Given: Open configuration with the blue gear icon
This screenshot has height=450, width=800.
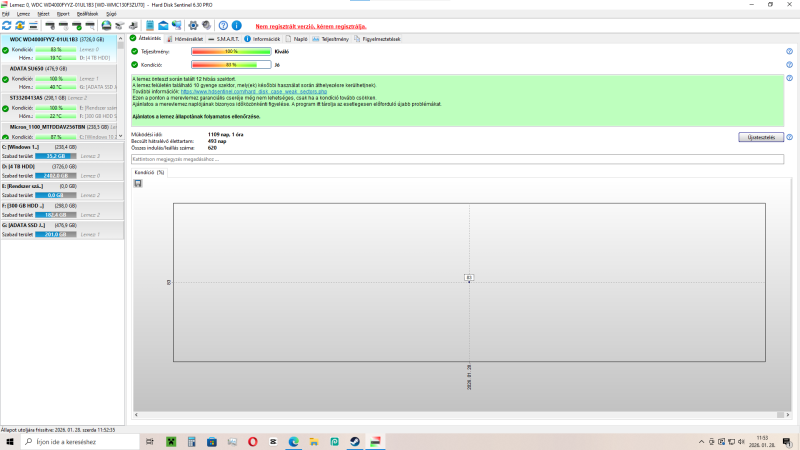Looking at the screenshot, I should (x=193, y=26).
